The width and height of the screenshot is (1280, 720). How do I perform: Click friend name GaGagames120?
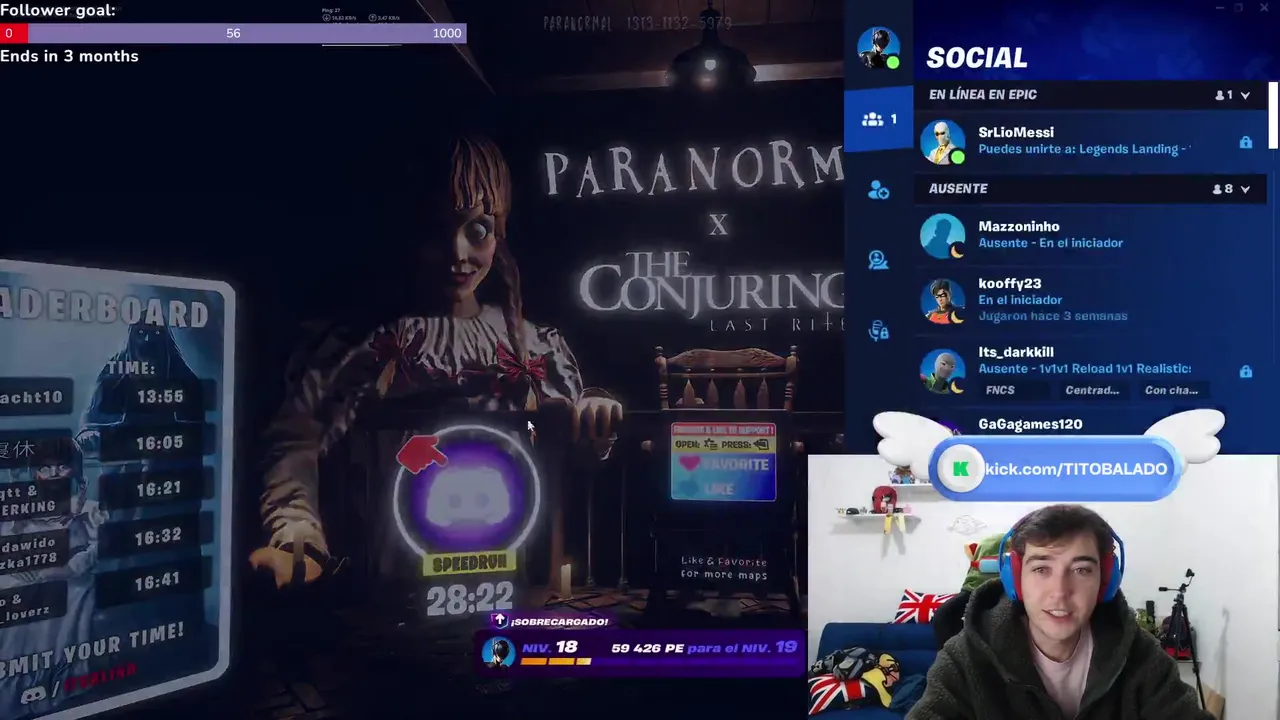pos(1030,424)
